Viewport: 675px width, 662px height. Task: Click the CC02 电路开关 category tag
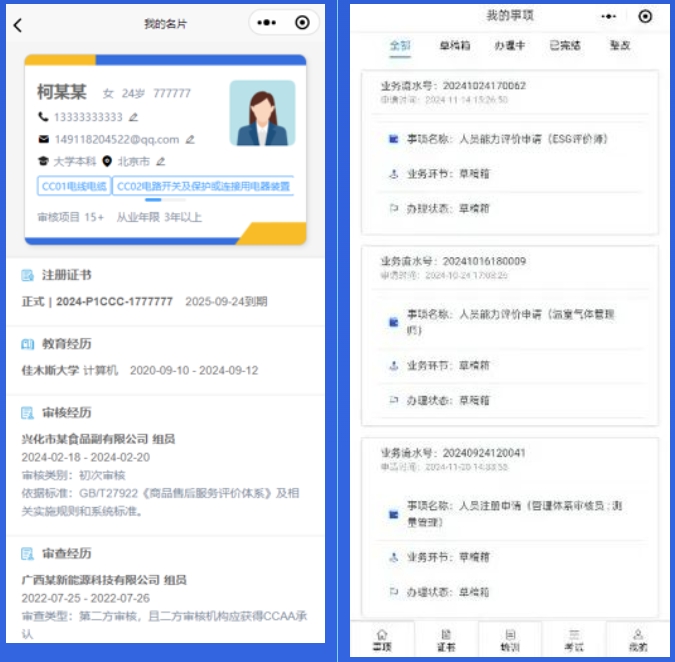tap(203, 186)
